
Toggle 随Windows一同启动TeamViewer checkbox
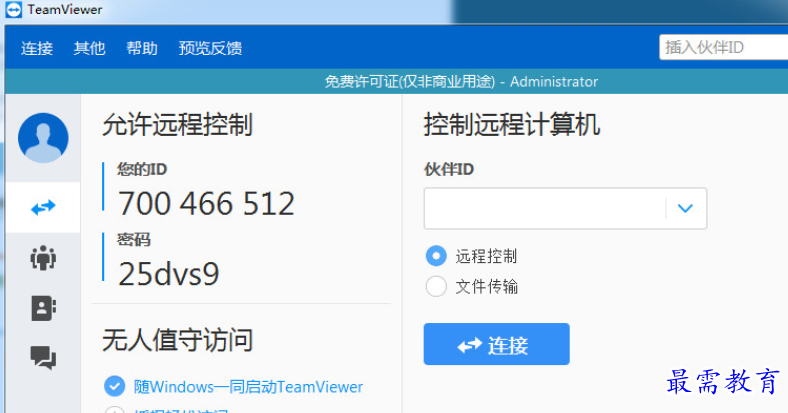pyautogui.click(x=115, y=386)
